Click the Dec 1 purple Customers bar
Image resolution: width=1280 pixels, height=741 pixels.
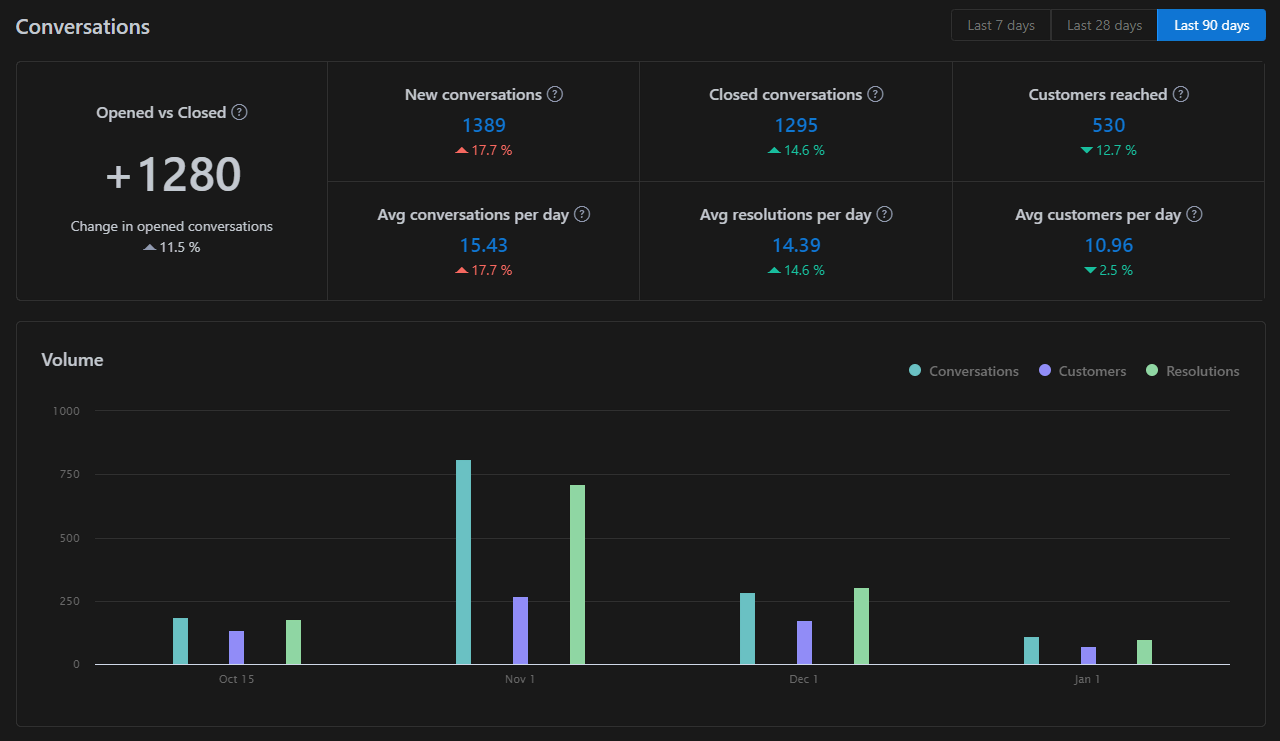(804, 643)
